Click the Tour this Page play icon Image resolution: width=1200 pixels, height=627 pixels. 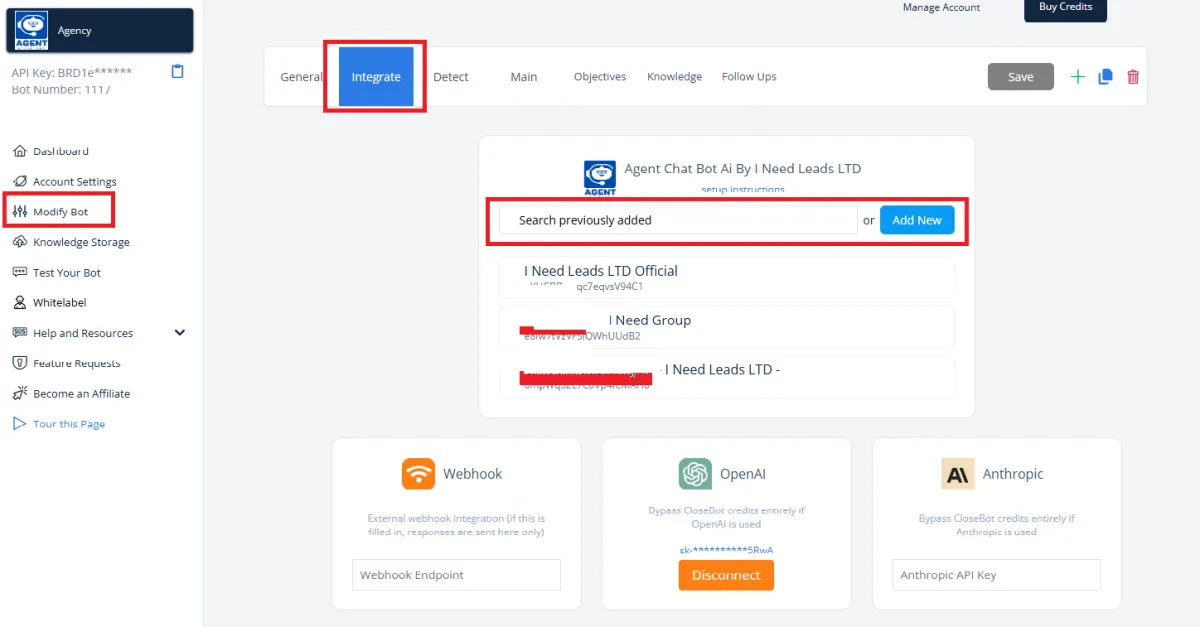pos(19,424)
